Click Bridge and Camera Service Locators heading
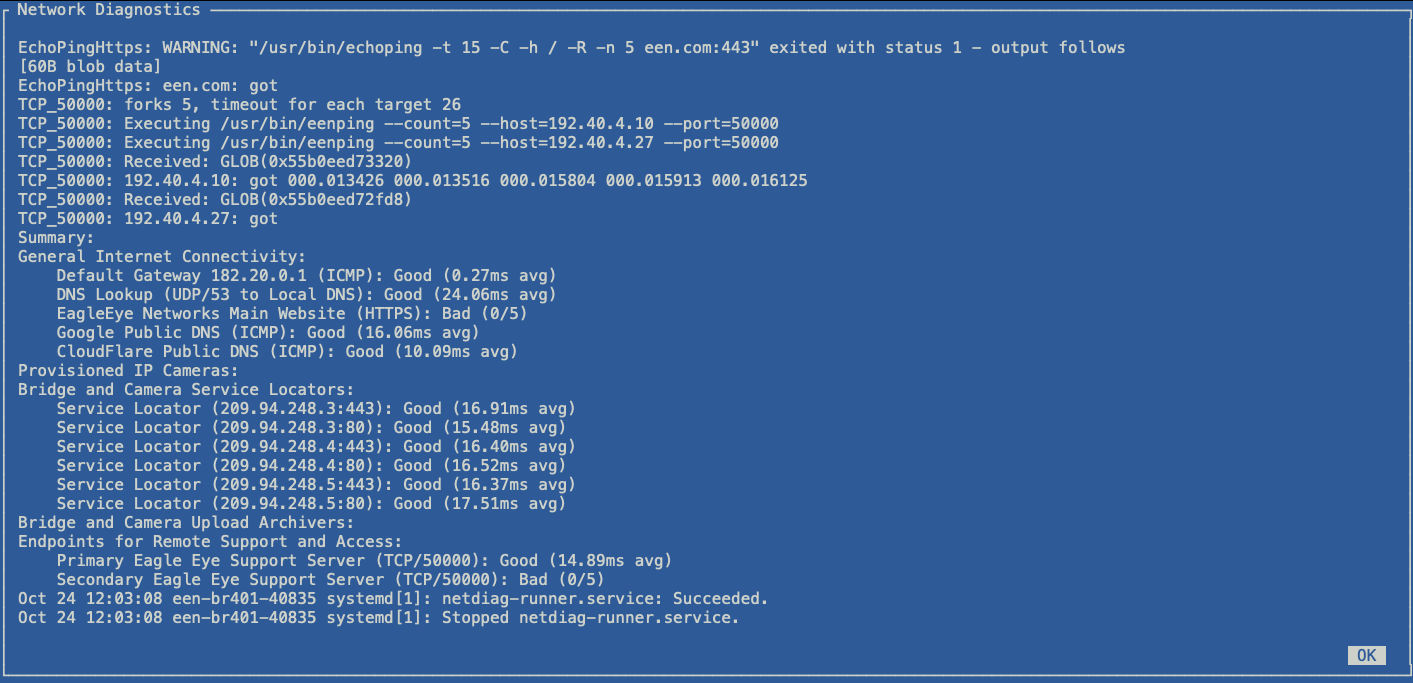The width and height of the screenshot is (1413, 683). [186, 390]
